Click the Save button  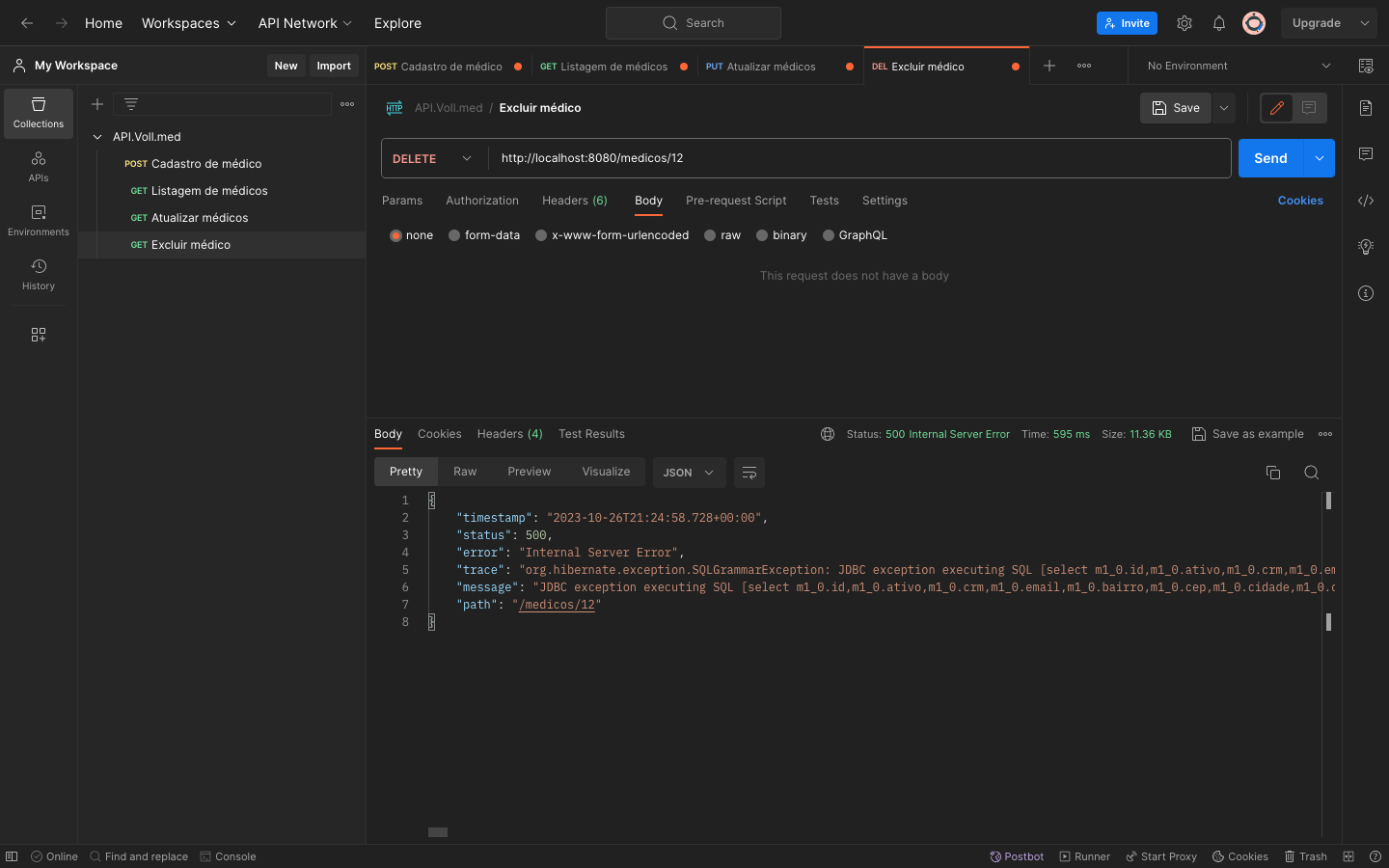point(1176,108)
